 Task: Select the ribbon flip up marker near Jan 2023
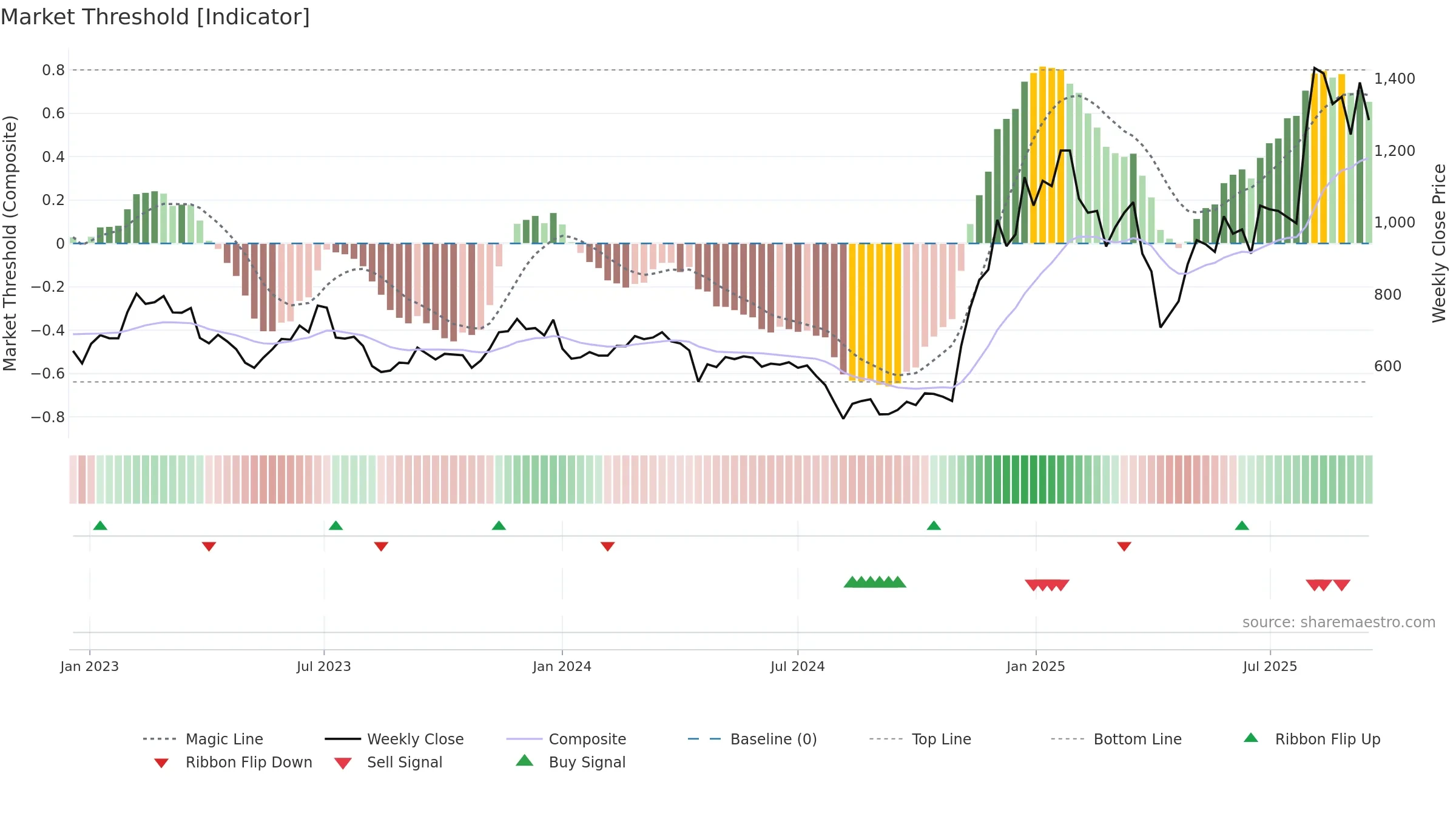[100, 525]
